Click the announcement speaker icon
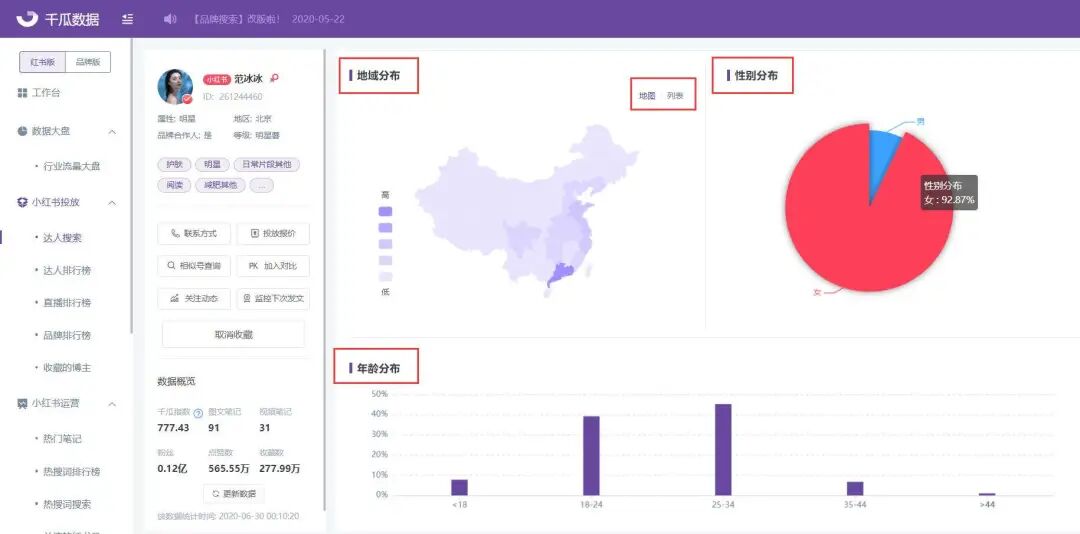Image resolution: width=1080 pixels, height=534 pixels. point(170,19)
